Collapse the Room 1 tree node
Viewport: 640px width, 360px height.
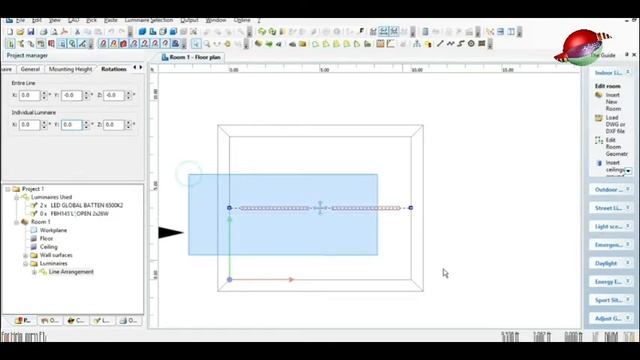[16, 222]
